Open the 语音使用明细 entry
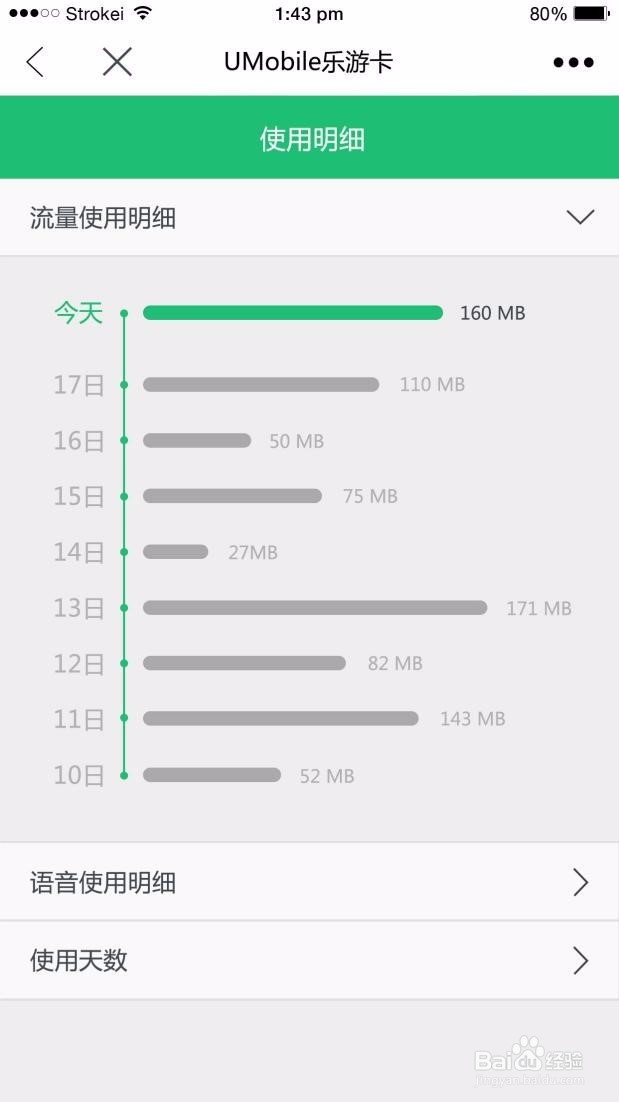This screenshot has width=619, height=1102. [x=309, y=882]
